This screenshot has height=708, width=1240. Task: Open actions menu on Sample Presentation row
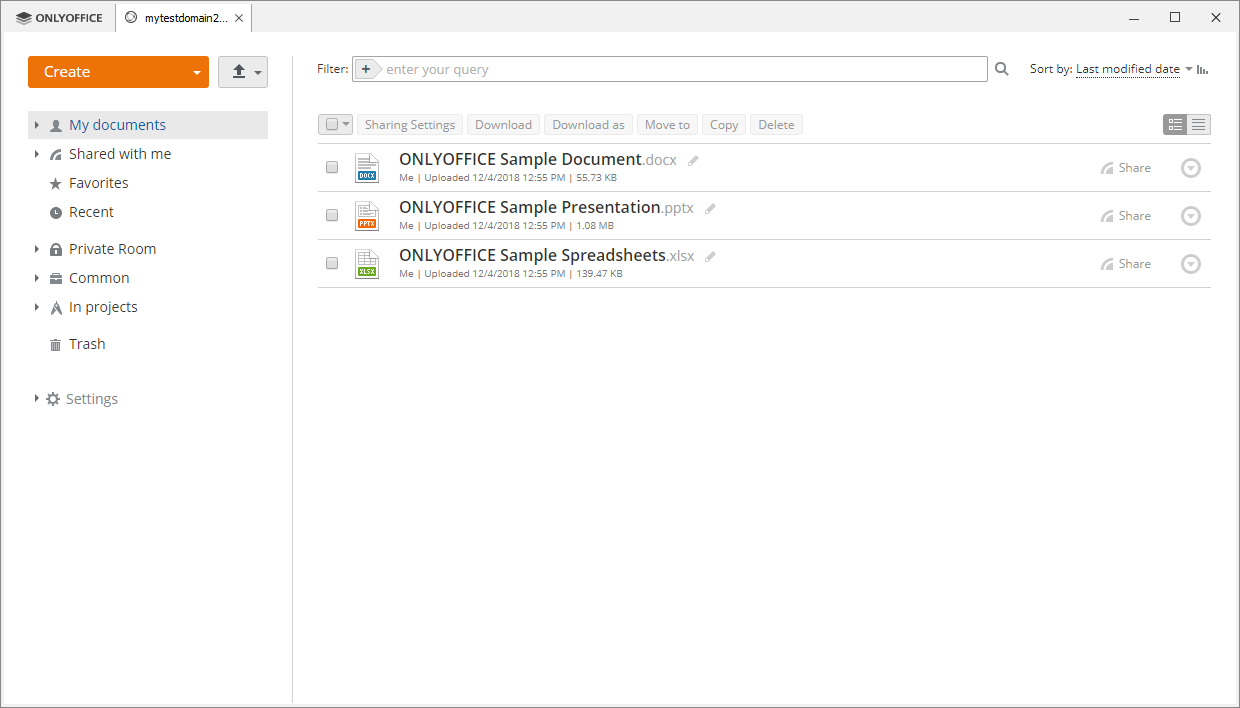1190,215
